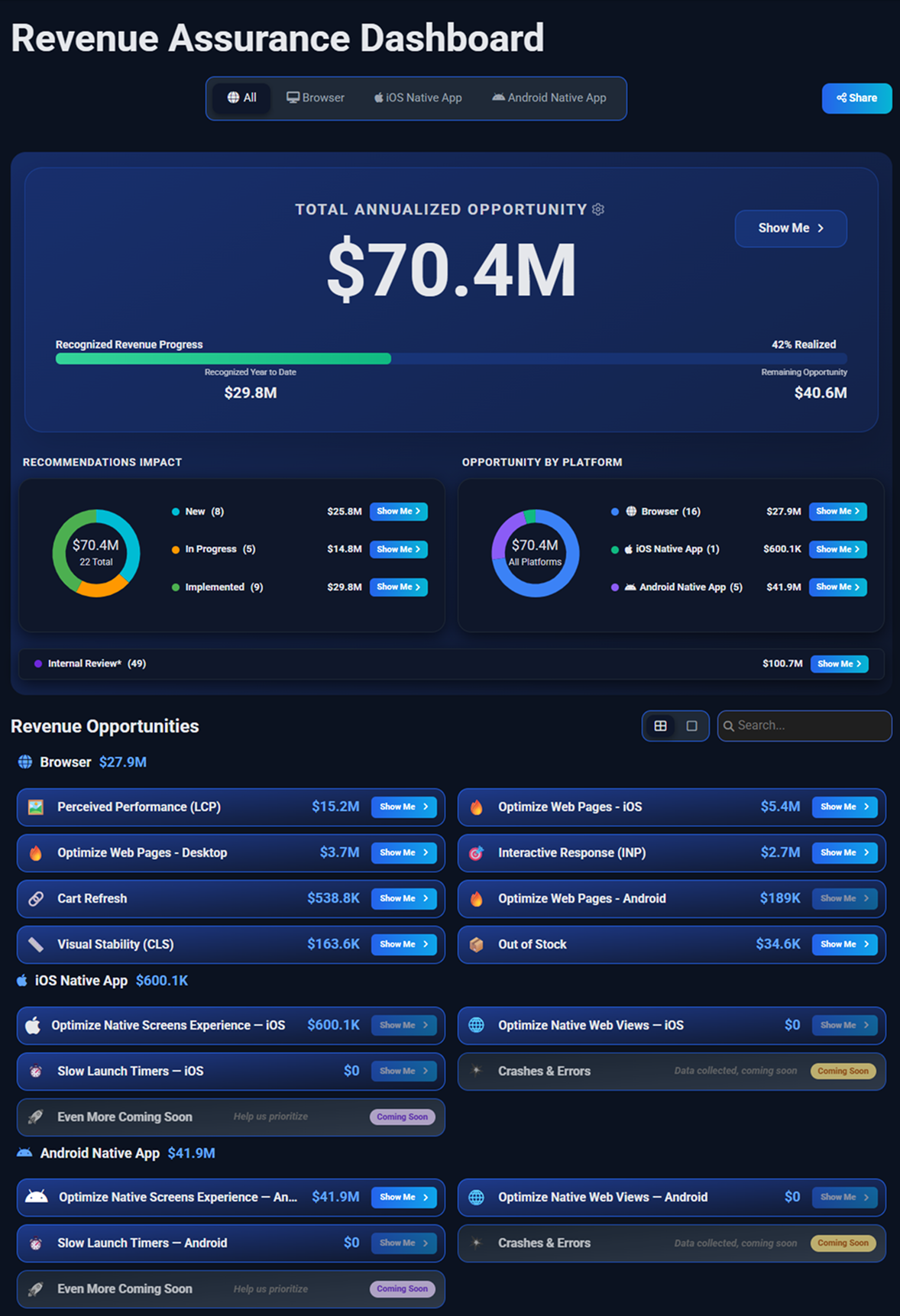Open Show Me for New (8) recommendations
900x1316 pixels.
click(399, 511)
